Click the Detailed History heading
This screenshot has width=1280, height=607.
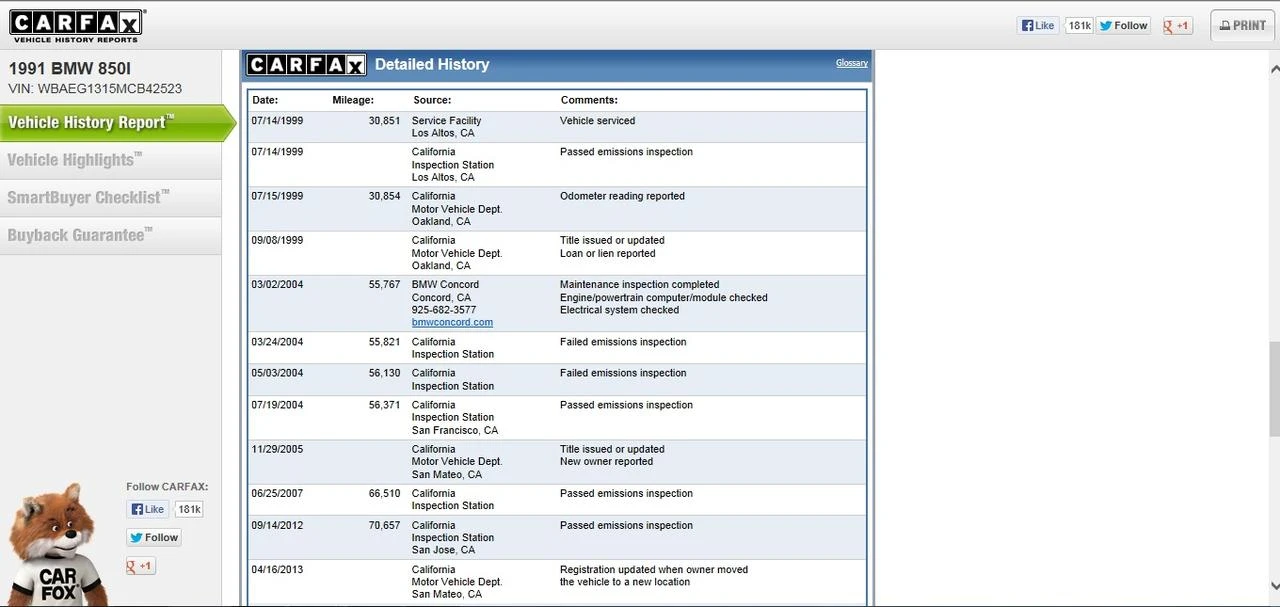432,65
